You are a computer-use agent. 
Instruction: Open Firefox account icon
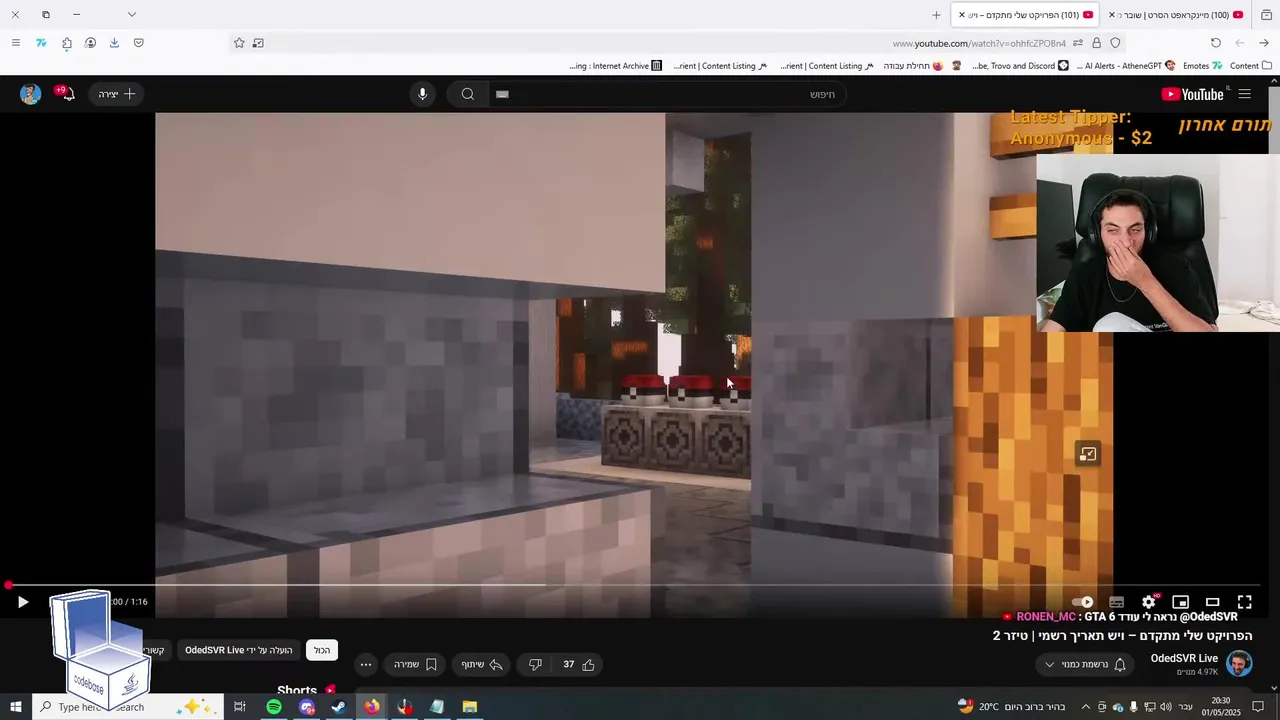[90, 43]
